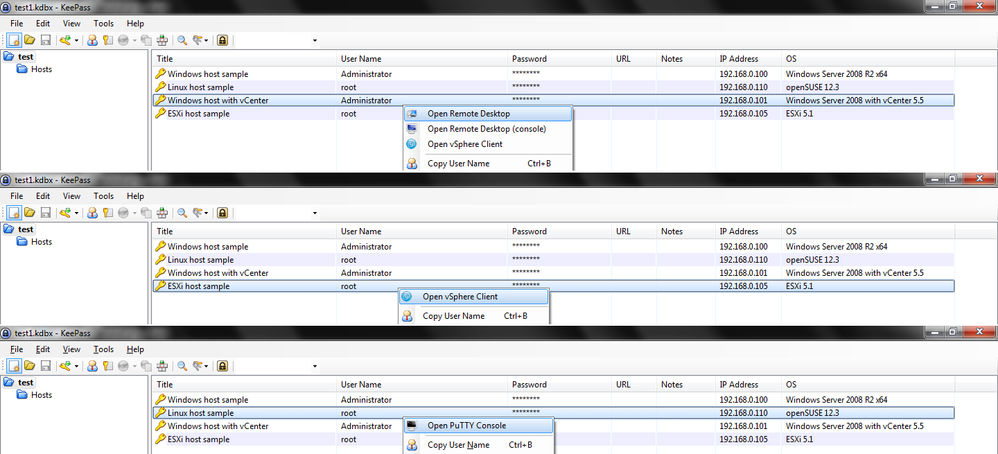The width and height of the screenshot is (998, 454).
Task: Click key icon of highlighted ESXi host sample entry
Action: tap(160, 286)
